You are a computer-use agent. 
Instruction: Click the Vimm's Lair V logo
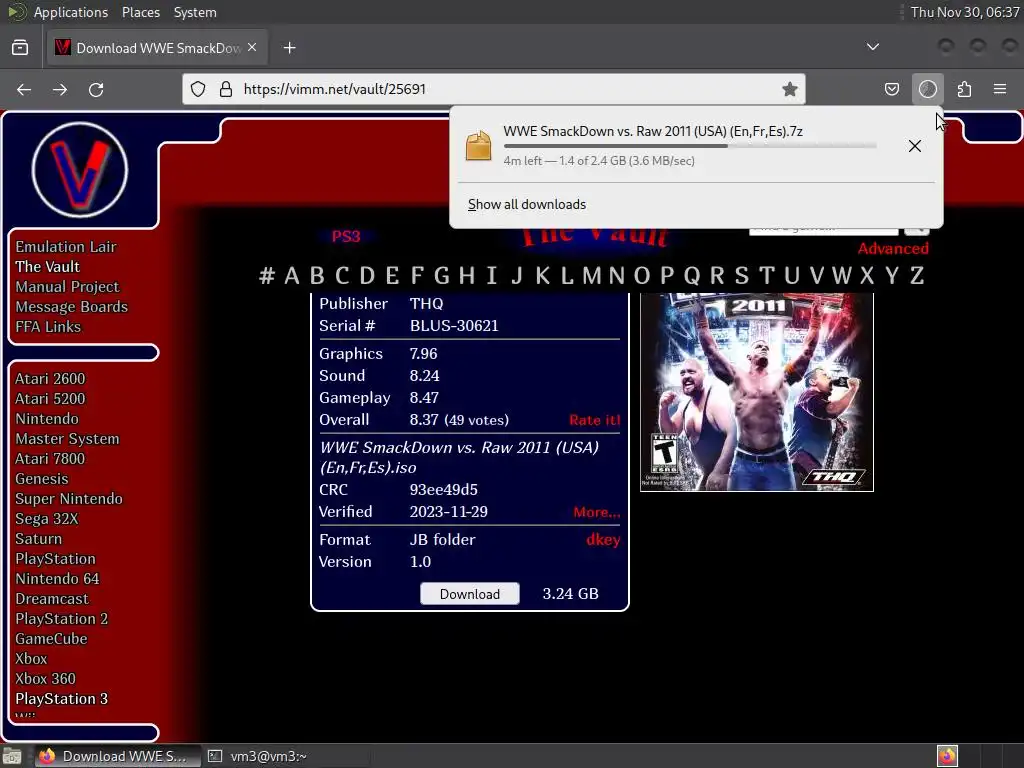coord(80,170)
